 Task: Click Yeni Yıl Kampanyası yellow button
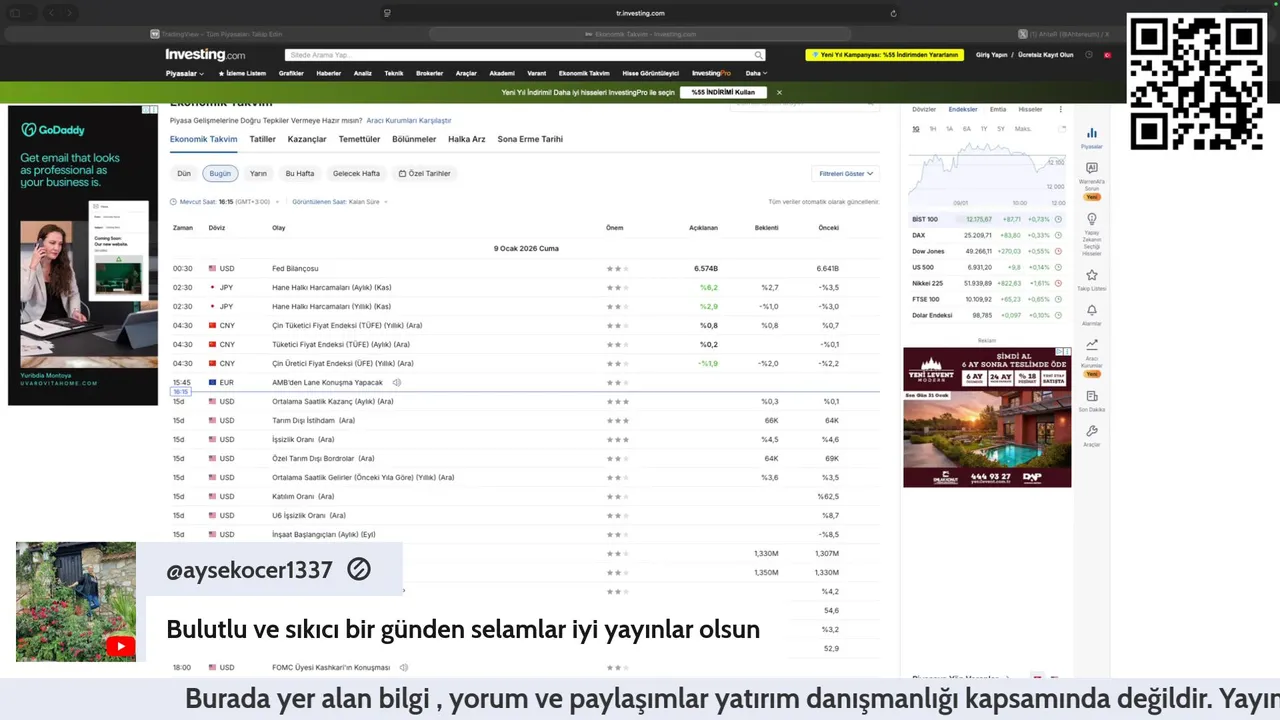point(884,55)
